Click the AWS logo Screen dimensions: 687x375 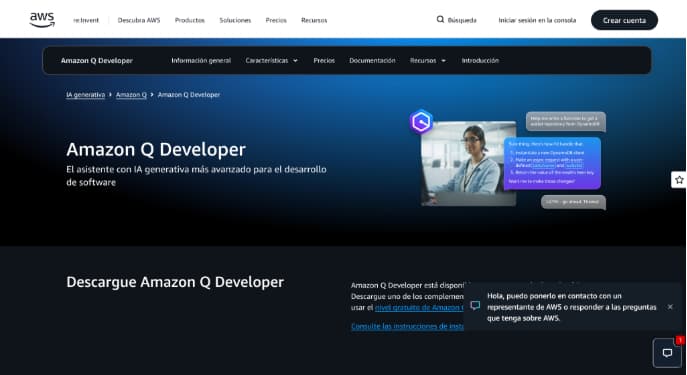pos(42,20)
